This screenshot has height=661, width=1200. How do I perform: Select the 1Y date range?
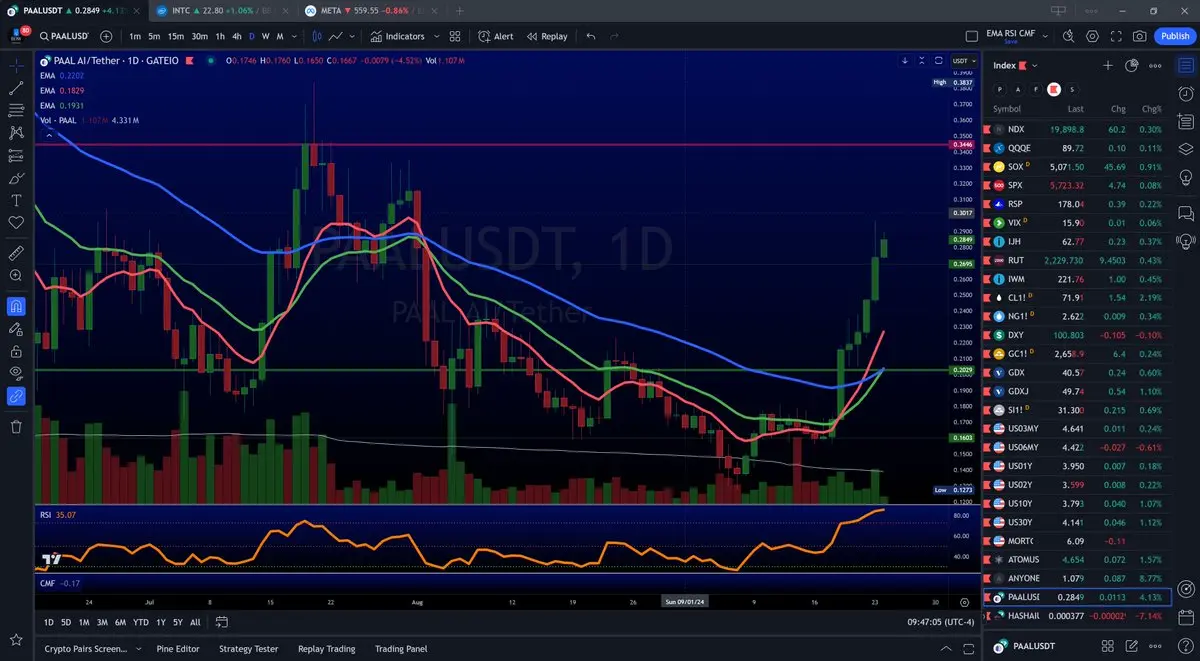[161, 622]
